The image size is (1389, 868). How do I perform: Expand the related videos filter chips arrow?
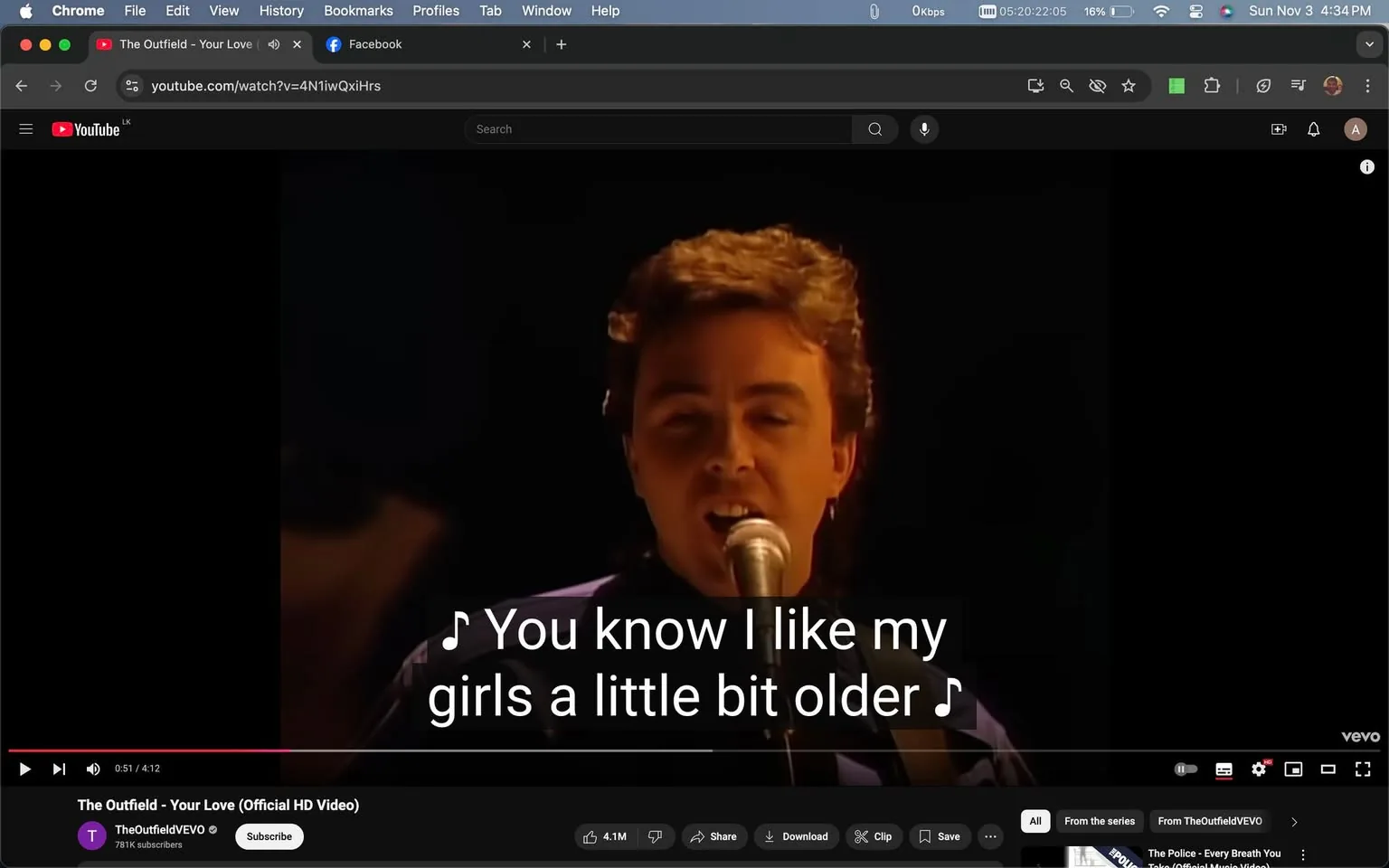pyautogui.click(x=1293, y=821)
